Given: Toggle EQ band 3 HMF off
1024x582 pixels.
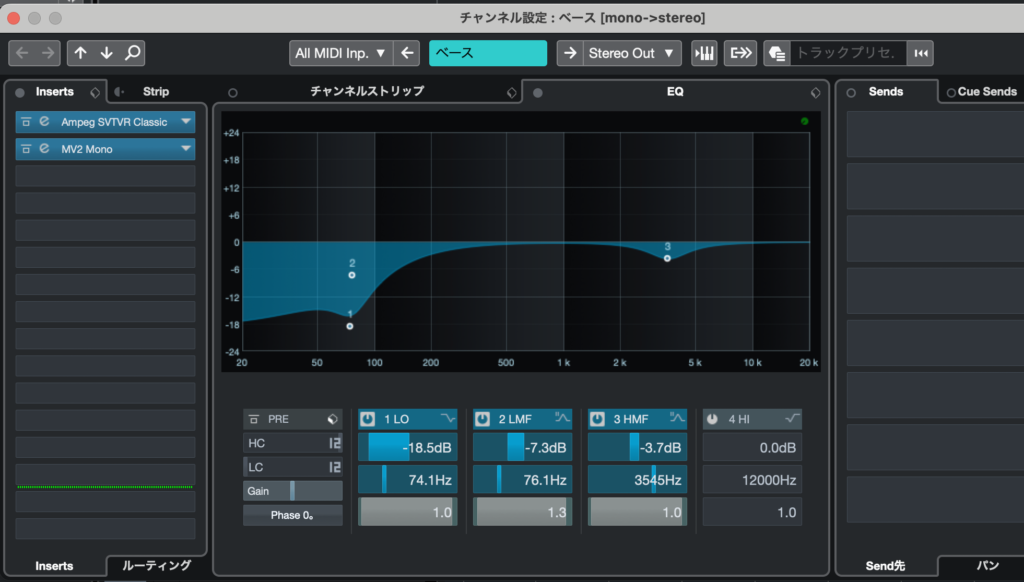Looking at the screenshot, I should (x=597, y=419).
